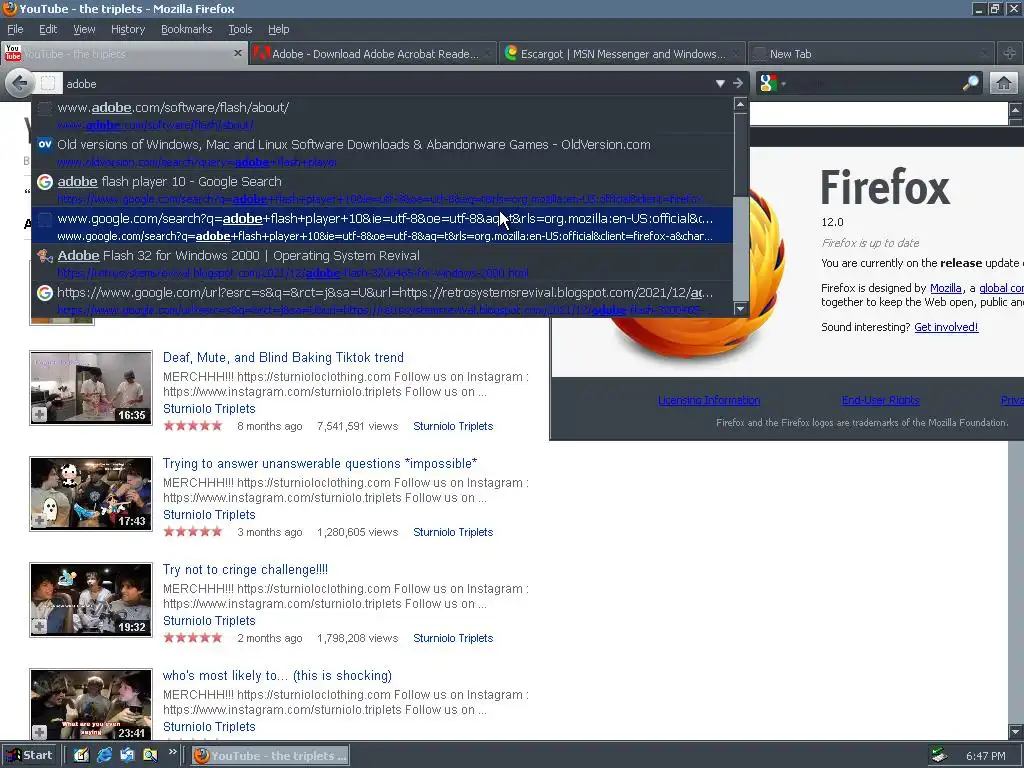Open the Help menu
This screenshot has height=768, width=1024.
[x=278, y=29]
